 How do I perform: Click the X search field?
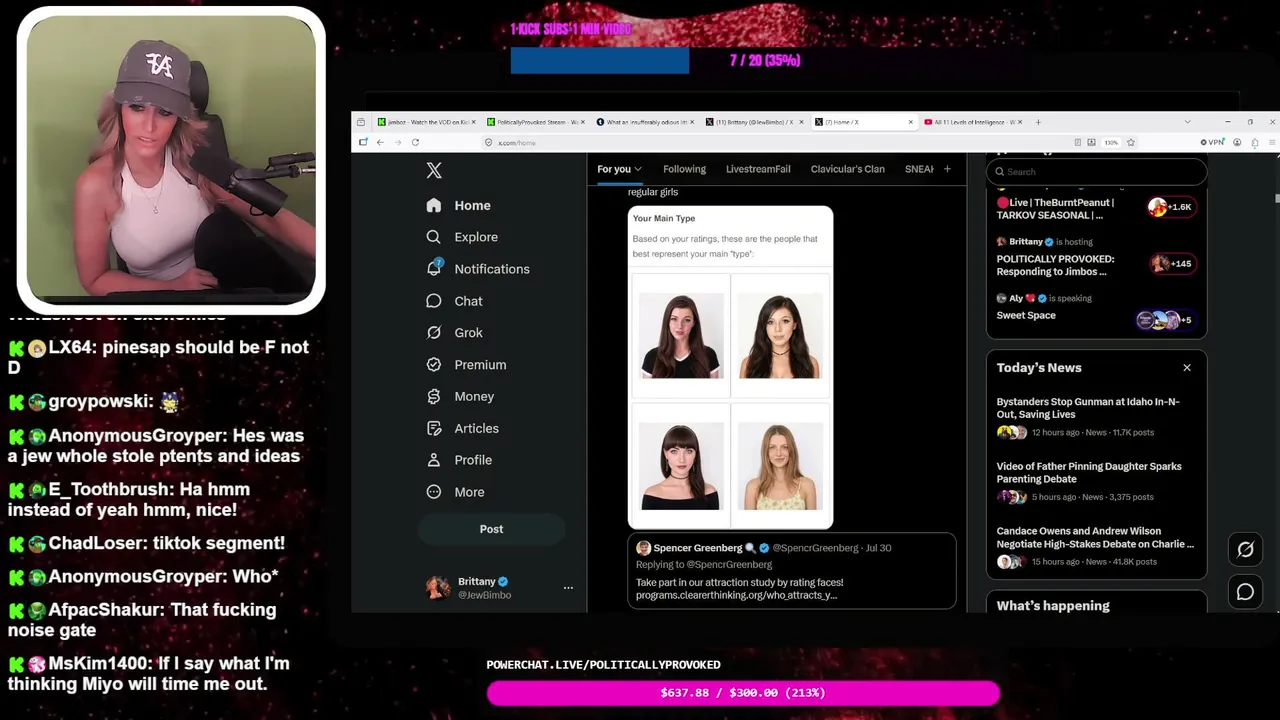coord(1097,172)
